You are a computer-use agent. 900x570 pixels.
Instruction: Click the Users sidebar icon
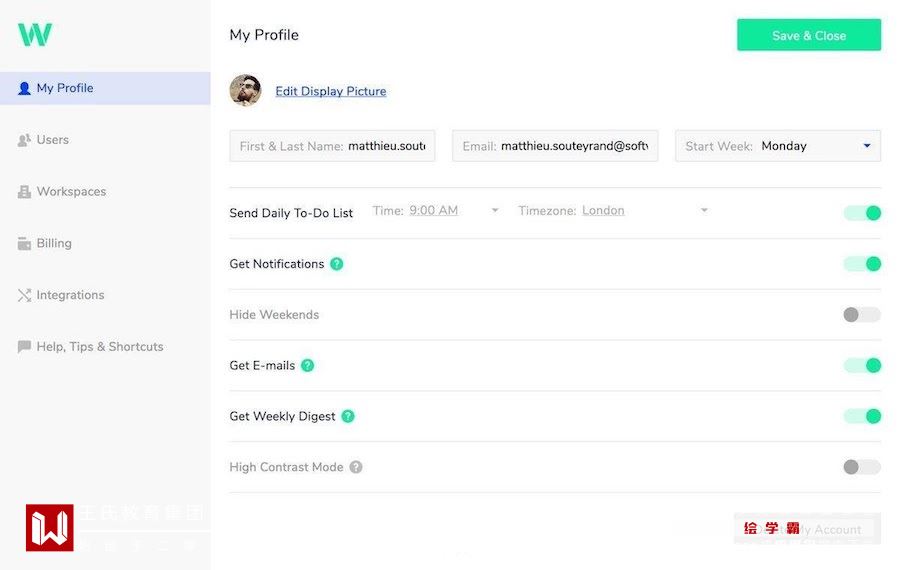click(x=25, y=140)
